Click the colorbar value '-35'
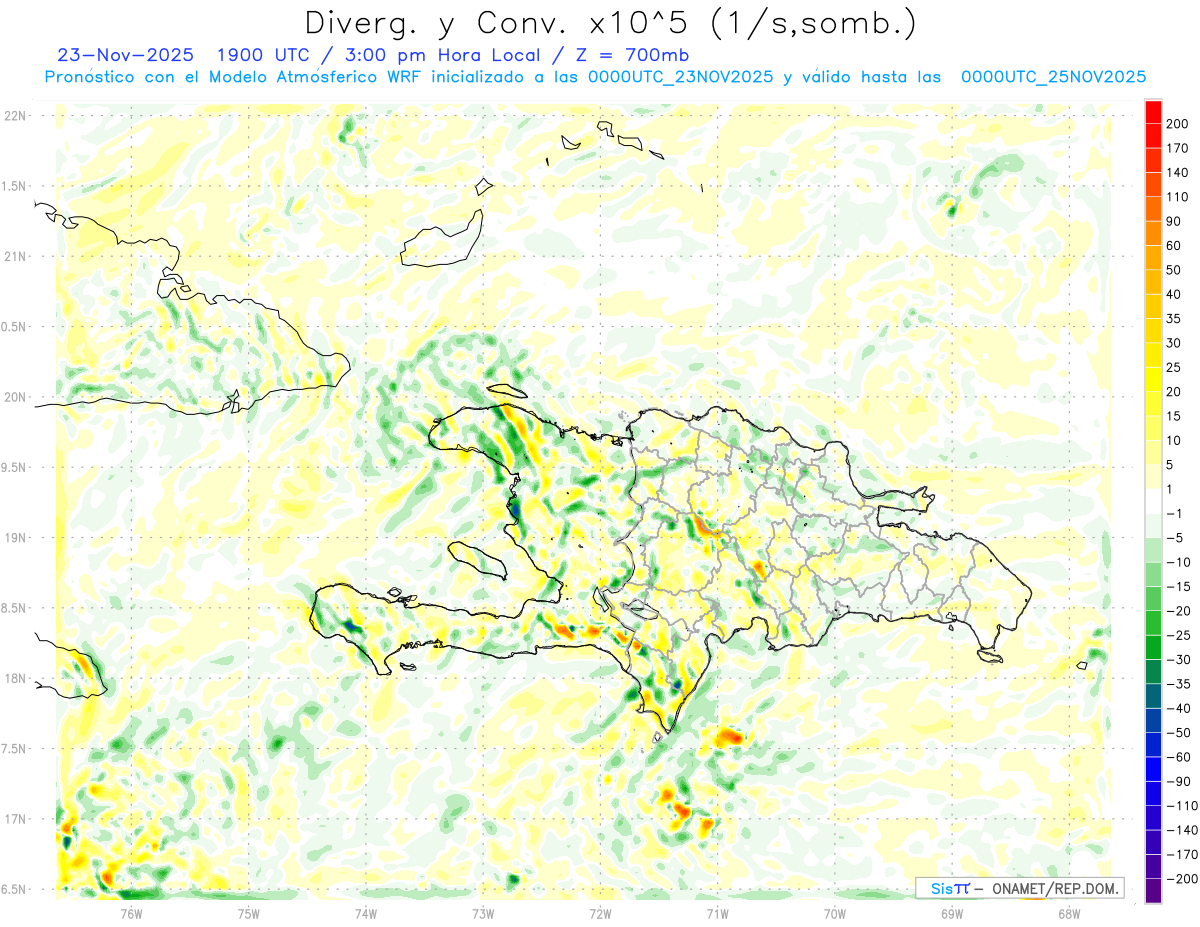This screenshot has width=1200, height=927. tap(1180, 684)
